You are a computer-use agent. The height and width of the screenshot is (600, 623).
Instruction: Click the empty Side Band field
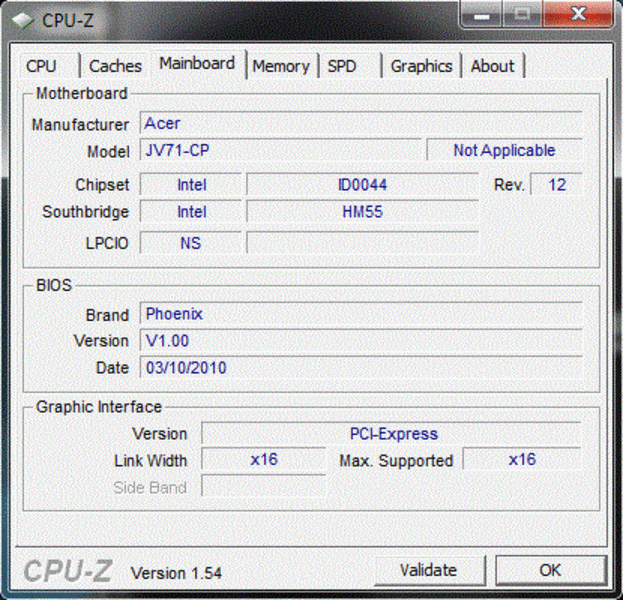coord(264,486)
